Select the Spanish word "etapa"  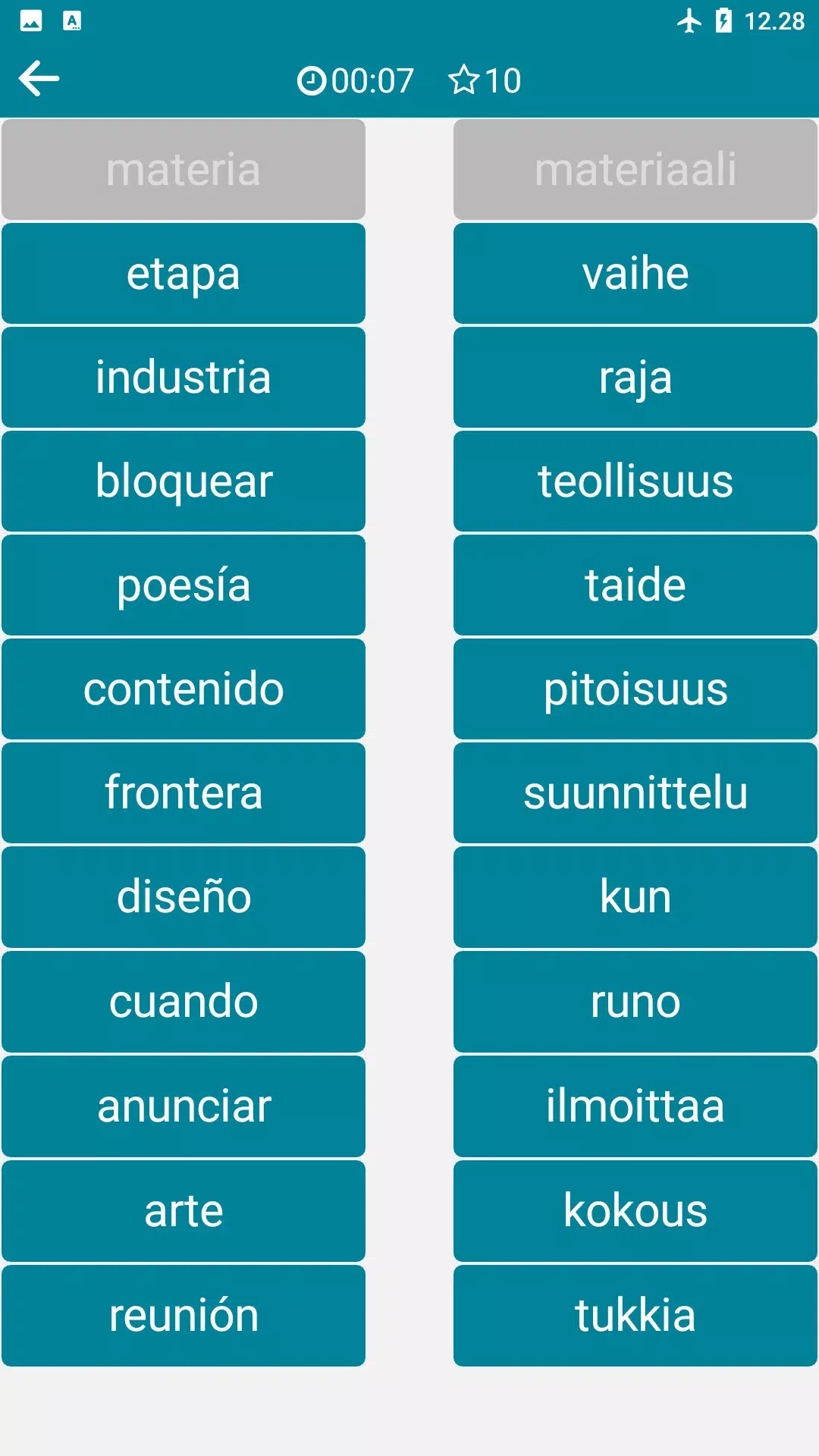pyautogui.click(x=184, y=274)
